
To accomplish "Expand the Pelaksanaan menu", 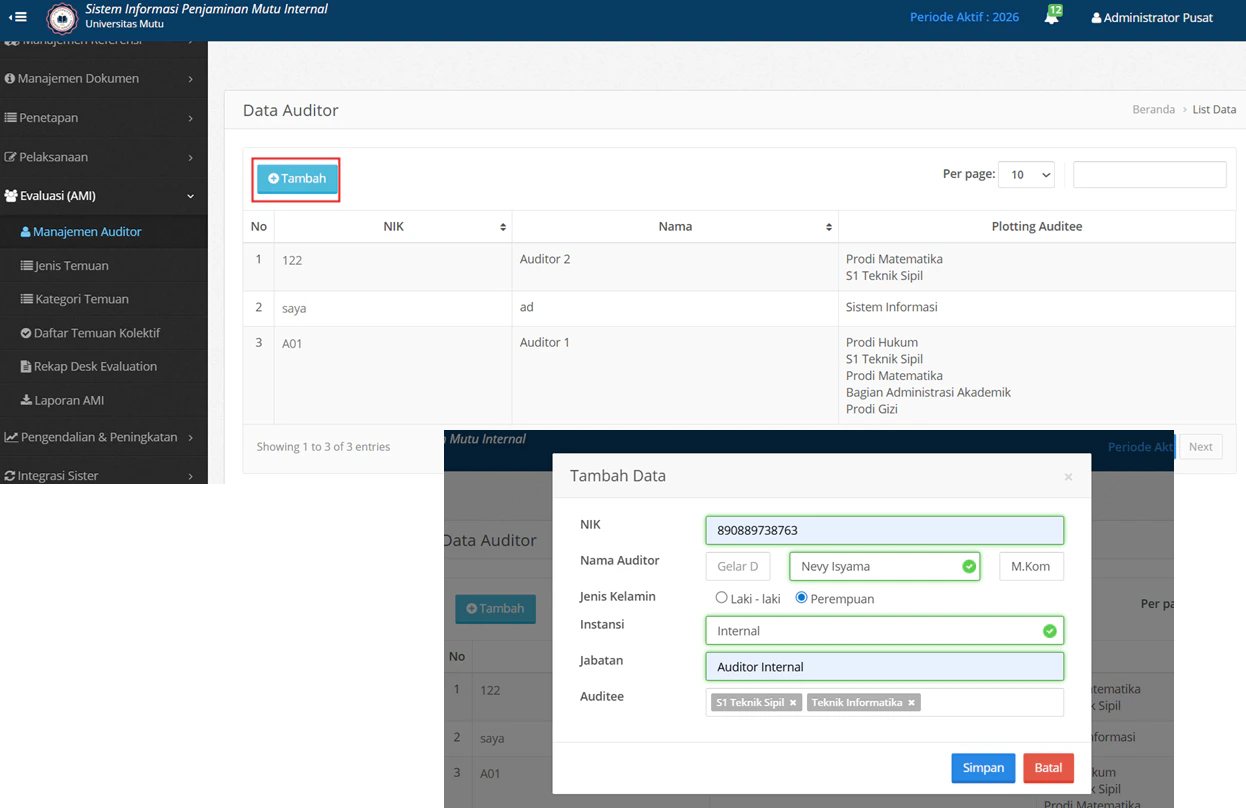I will (103, 157).
